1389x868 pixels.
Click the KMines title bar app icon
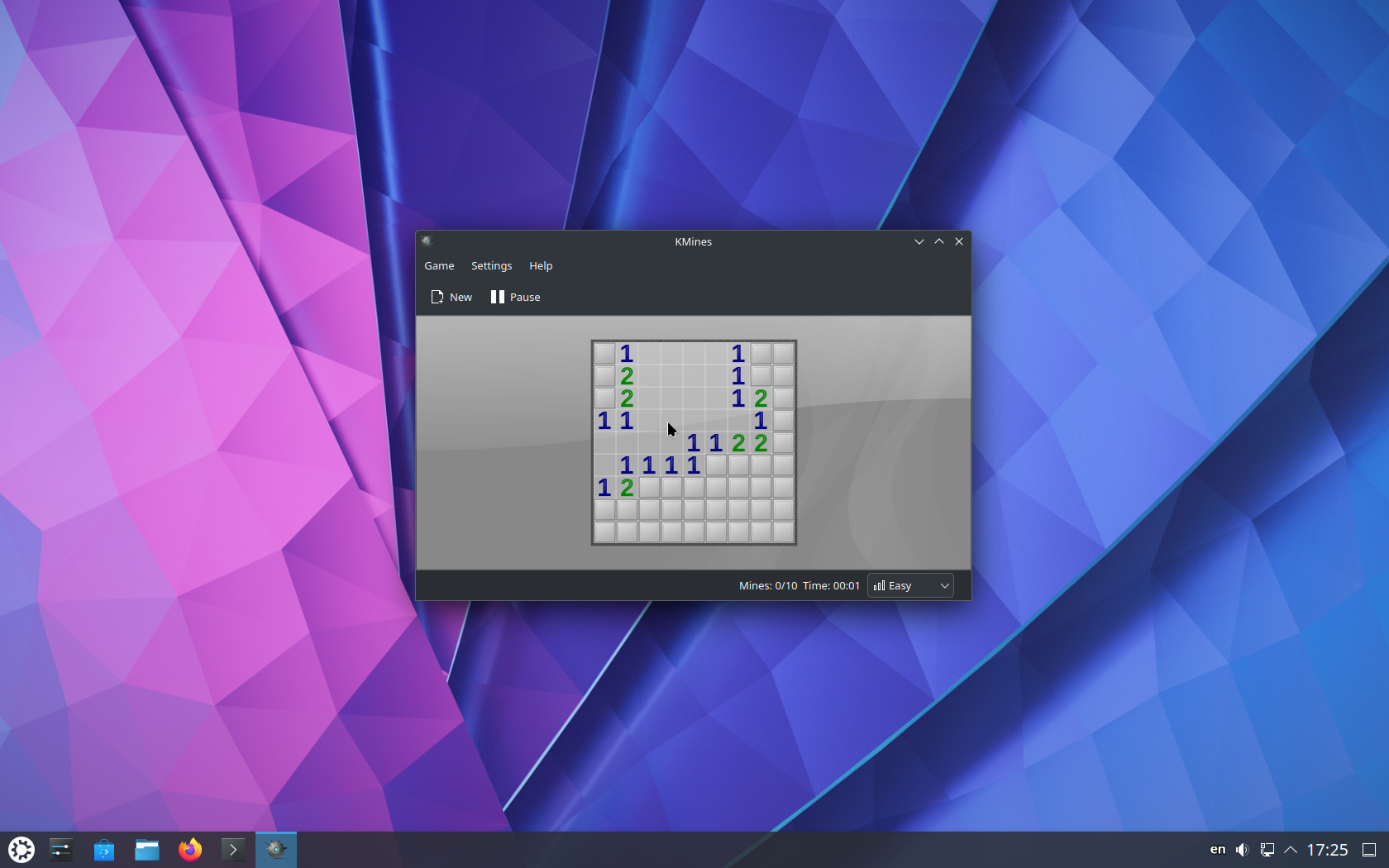pyautogui.click(x=427, y=241)
